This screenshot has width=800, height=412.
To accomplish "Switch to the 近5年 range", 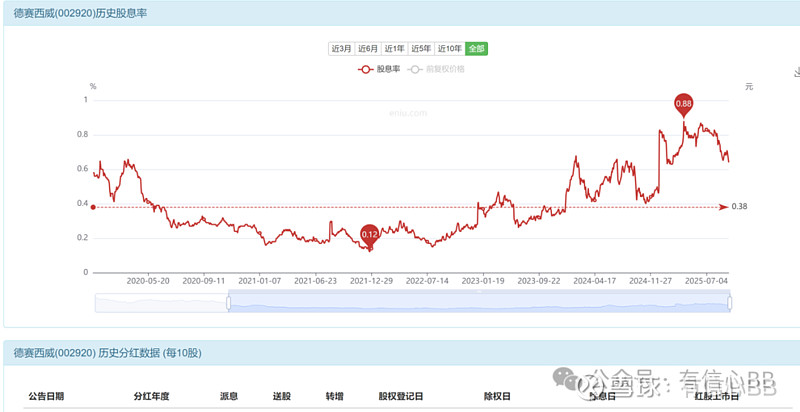I will tap(421, 49).
